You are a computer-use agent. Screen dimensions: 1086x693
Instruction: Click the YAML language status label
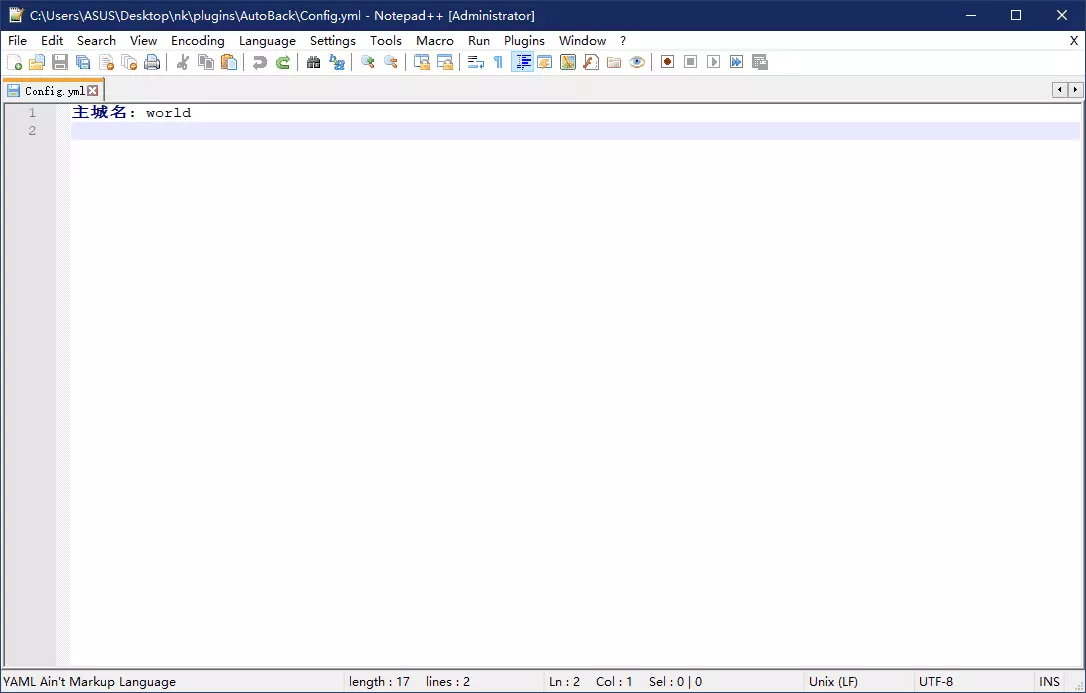[89, 682]
